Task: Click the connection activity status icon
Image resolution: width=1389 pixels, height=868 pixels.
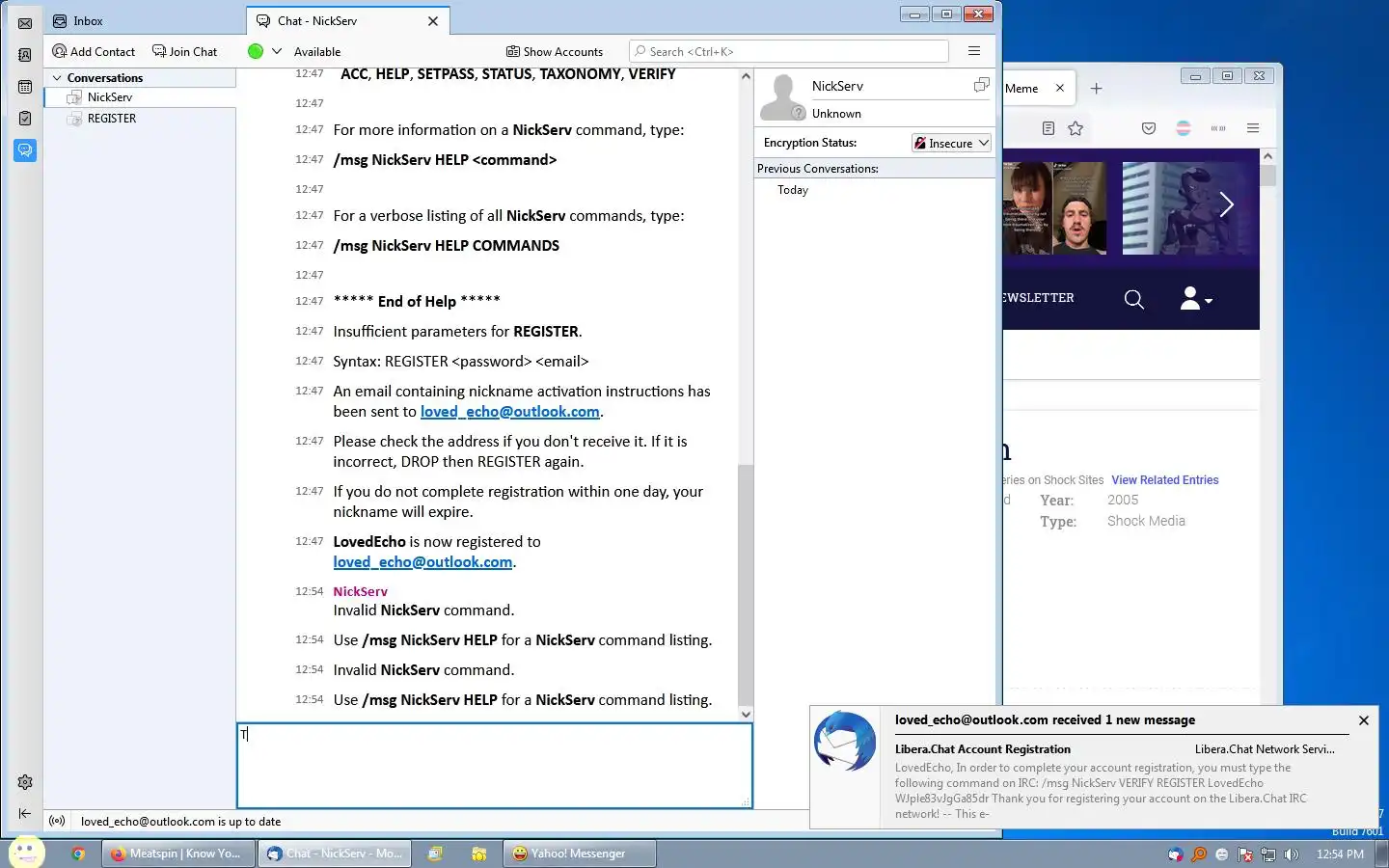Action: click(x=57, y=821)
